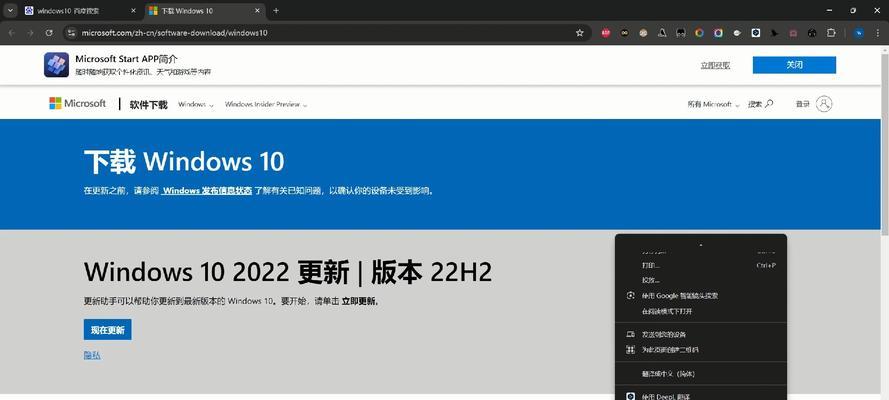
Task: Click the 软件下载 header link
Action: tap(149, 104)
